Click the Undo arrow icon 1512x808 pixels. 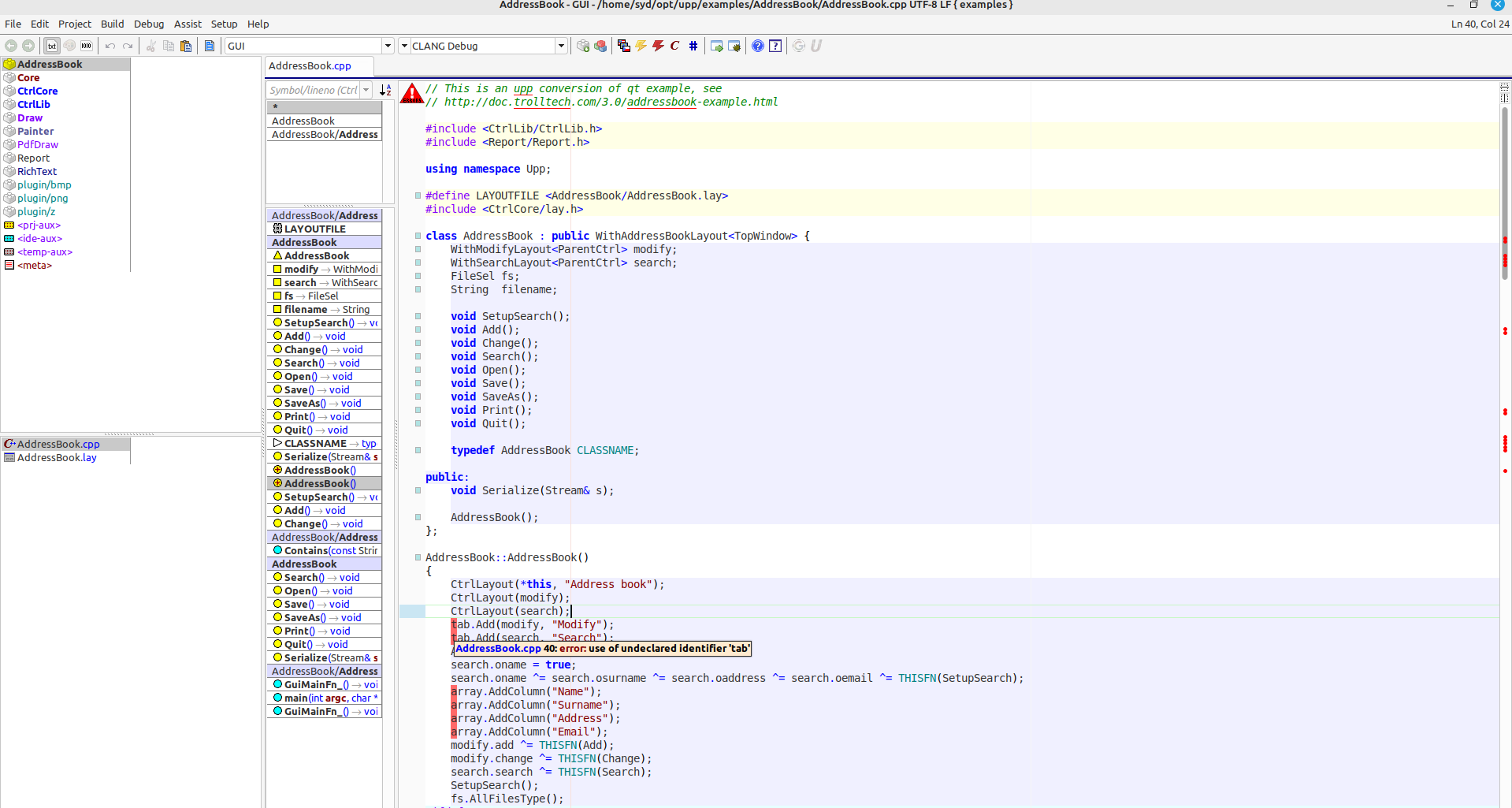click(110, 46)
